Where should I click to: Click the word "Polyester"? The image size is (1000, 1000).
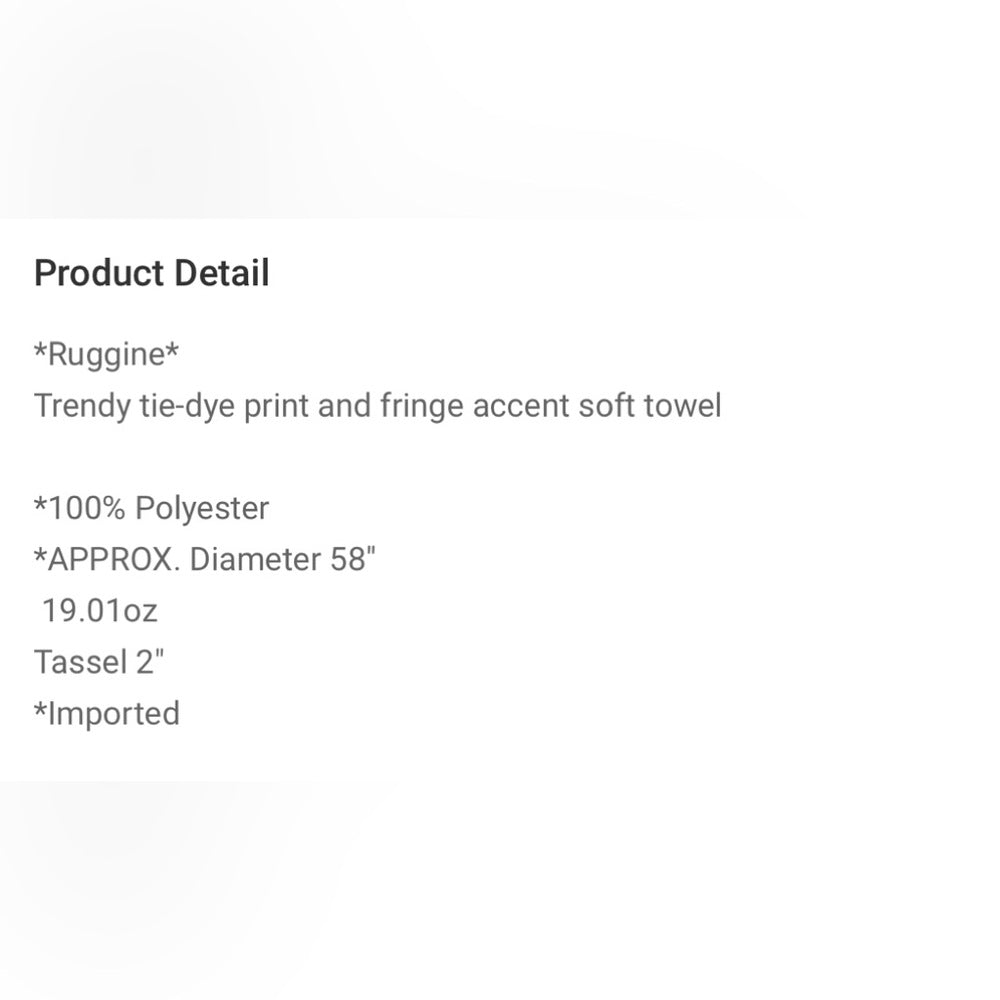pyautogui.click(x=202, y=509)
